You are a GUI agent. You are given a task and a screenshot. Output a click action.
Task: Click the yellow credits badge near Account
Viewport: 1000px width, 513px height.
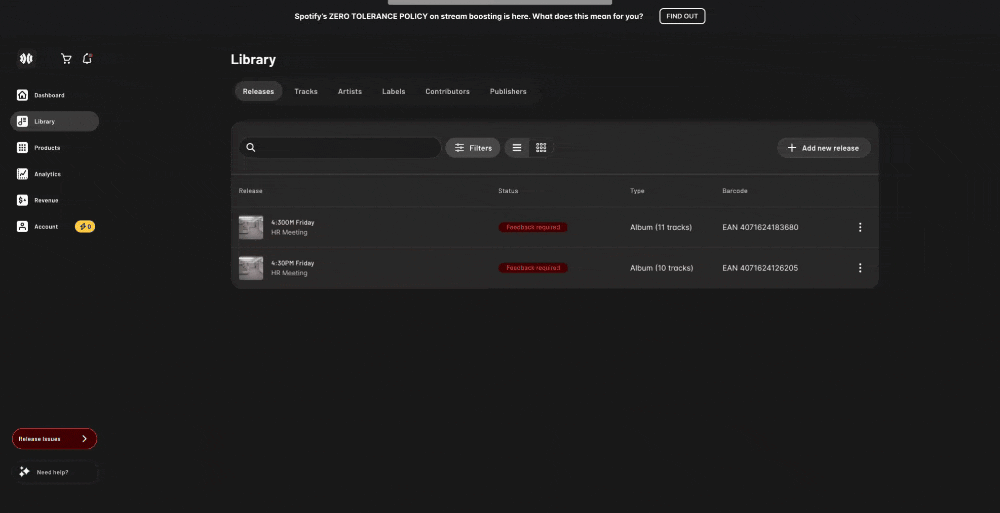85,227
